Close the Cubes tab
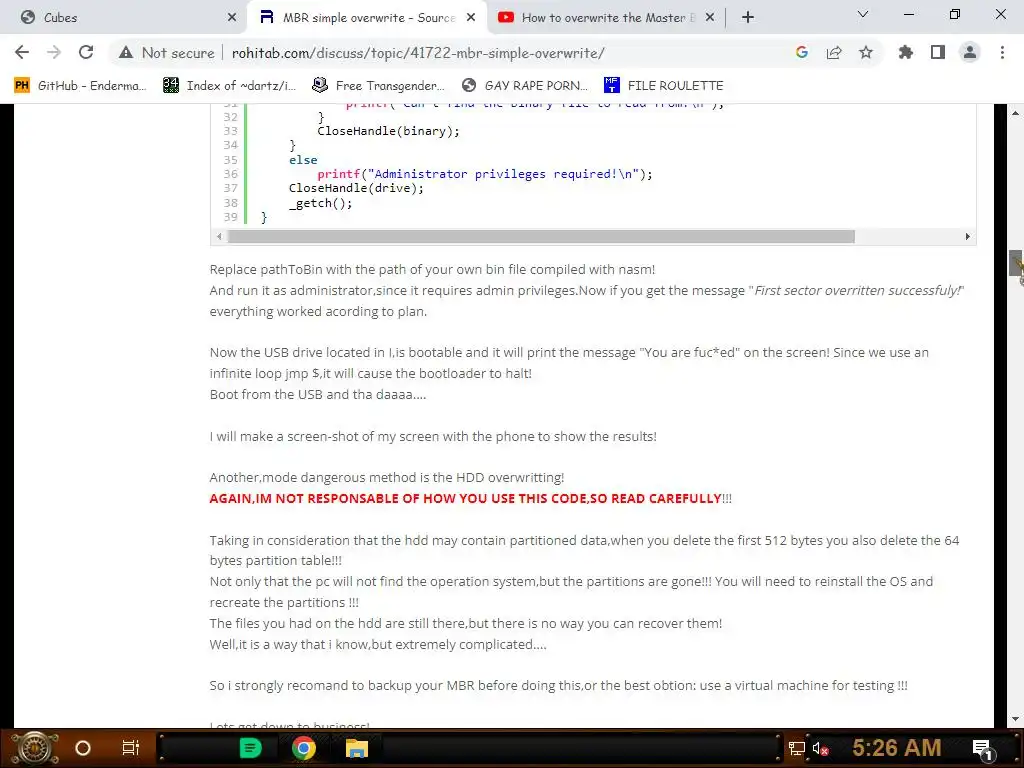 click(x=232, y=18)
